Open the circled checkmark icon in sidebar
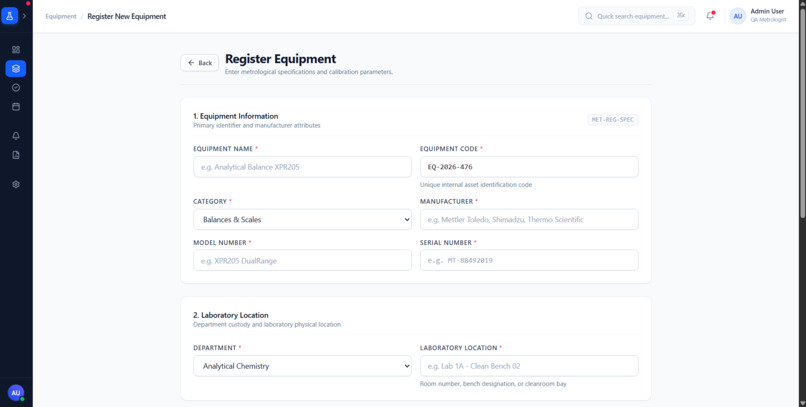The image size is (806, 407). pos(16,88)
